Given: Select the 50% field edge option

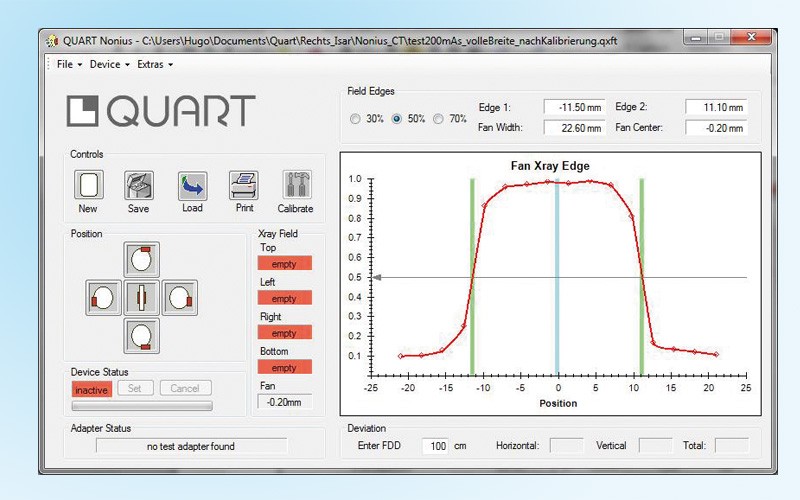Looking at the screenshot, I should [396, 119].
